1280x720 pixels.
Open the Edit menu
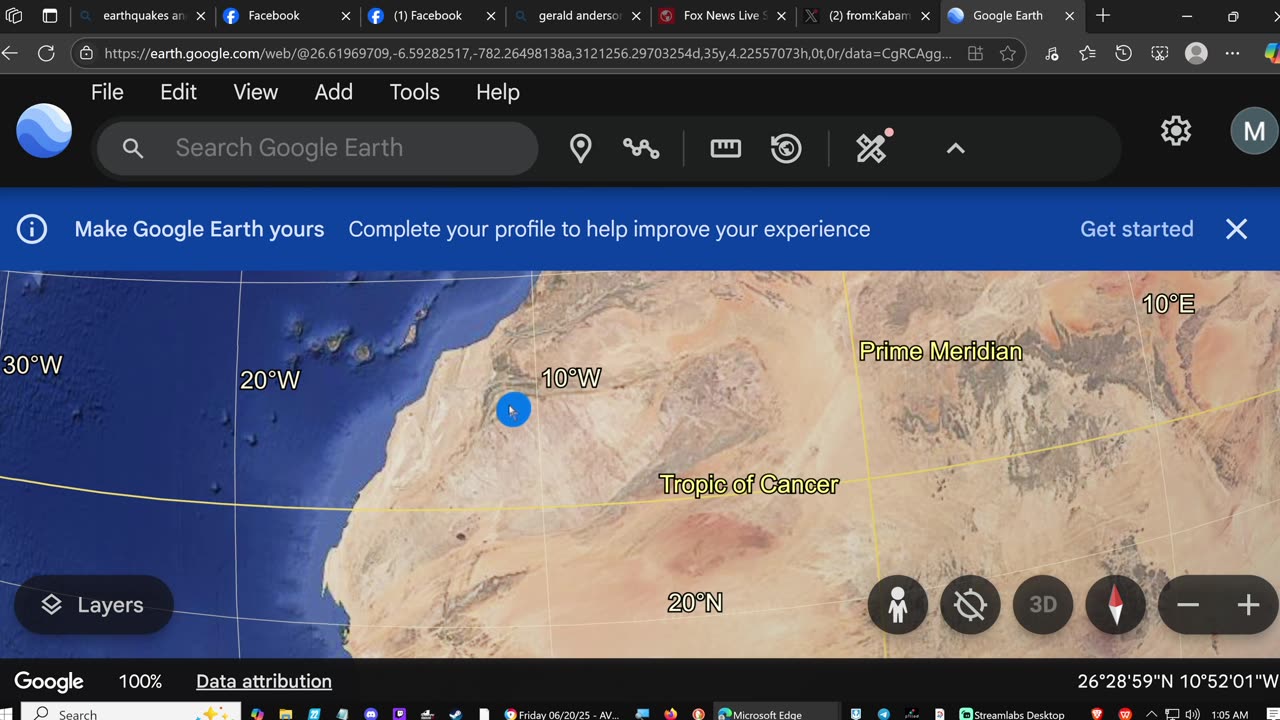tap(178, 92)
